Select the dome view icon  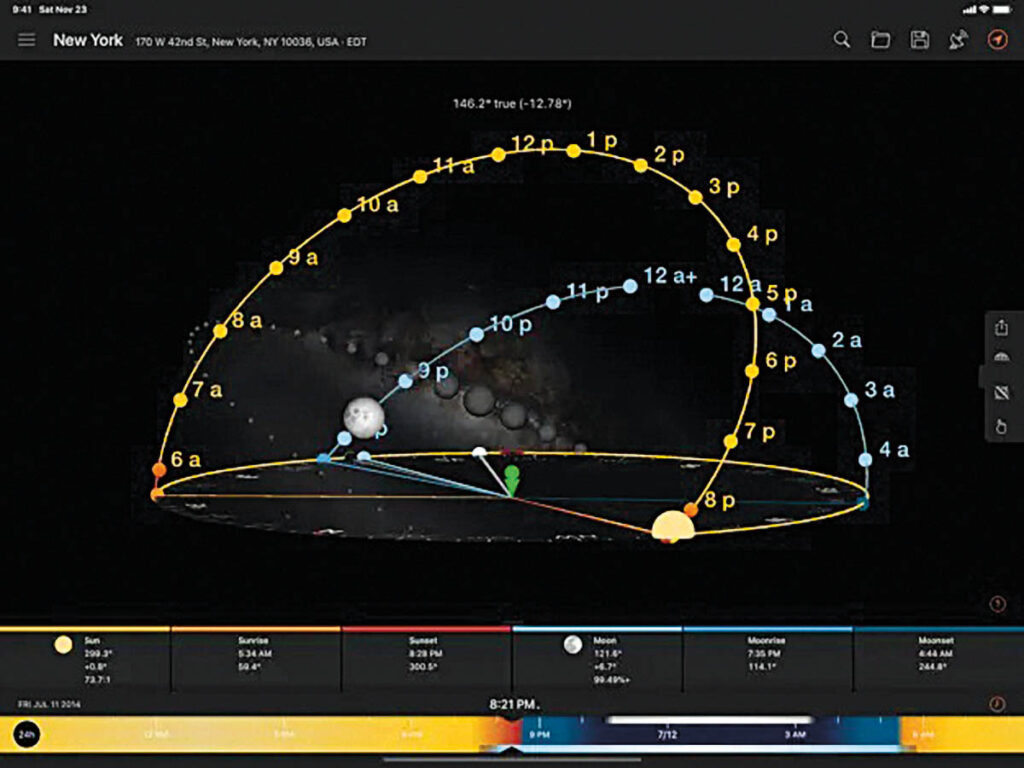point(1001,360)
